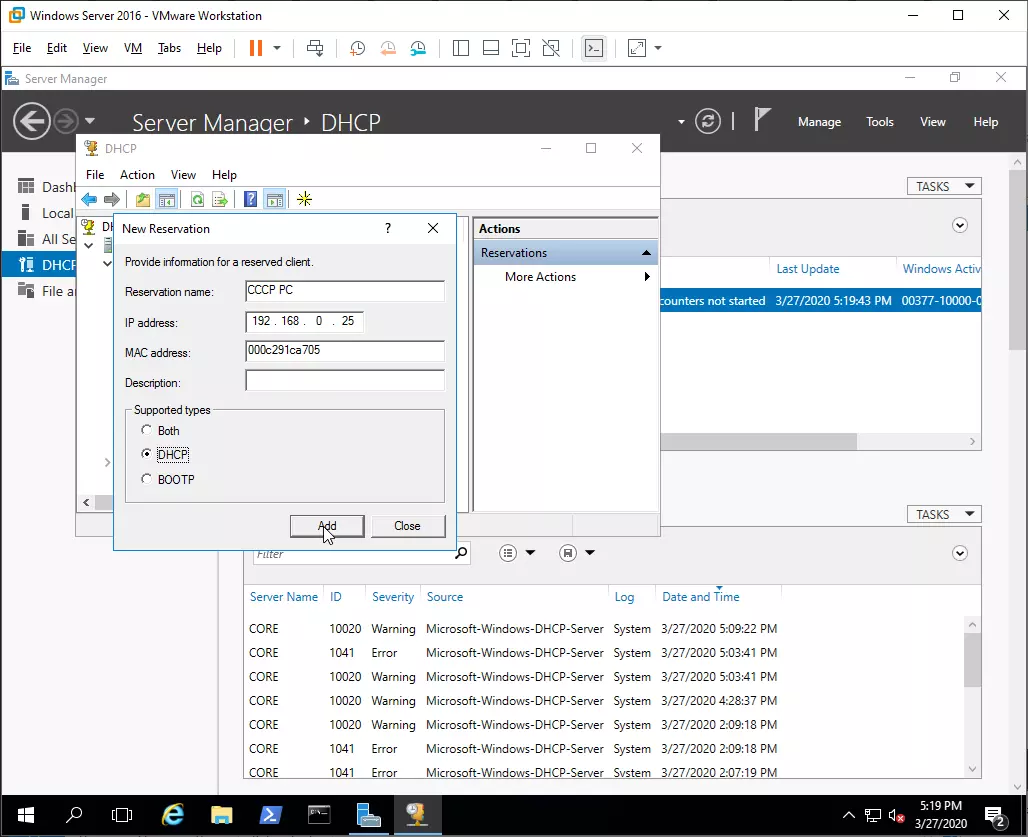Click the Reservation name field
The height and width of the screenshot is (837, 1028).
pyautogui.click(x=345, y=290)
